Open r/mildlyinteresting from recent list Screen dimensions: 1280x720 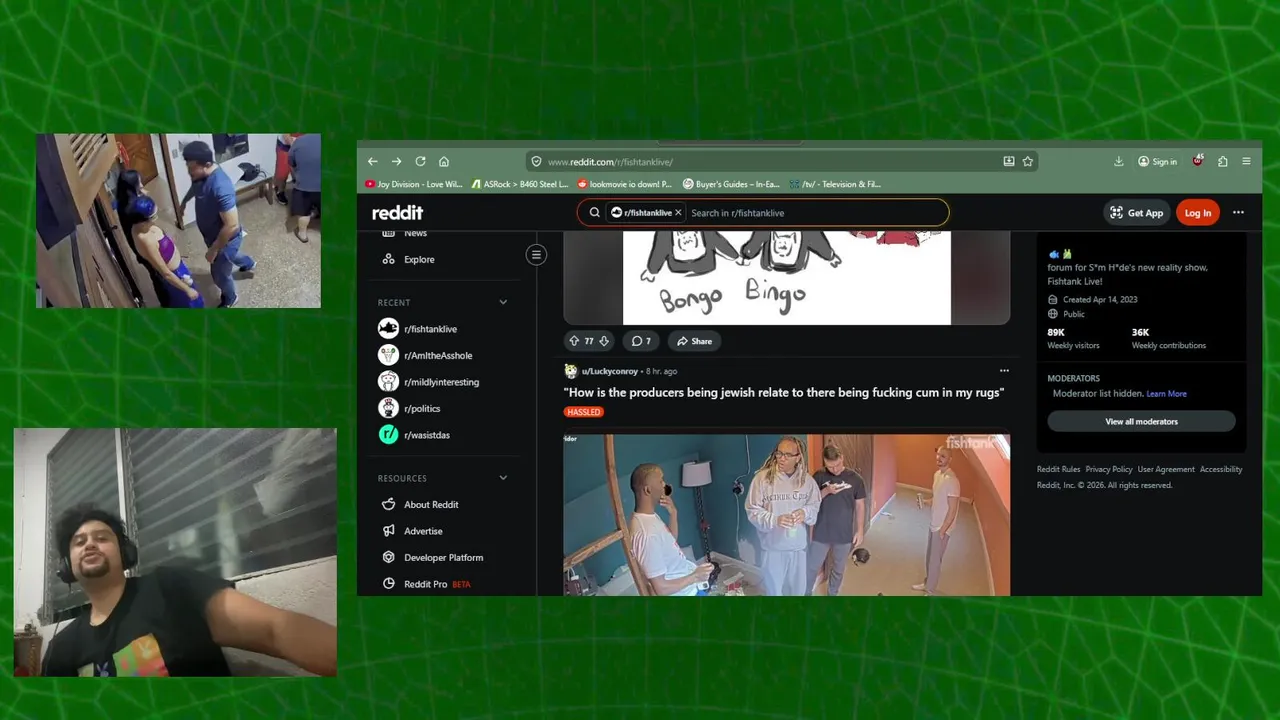441,382
